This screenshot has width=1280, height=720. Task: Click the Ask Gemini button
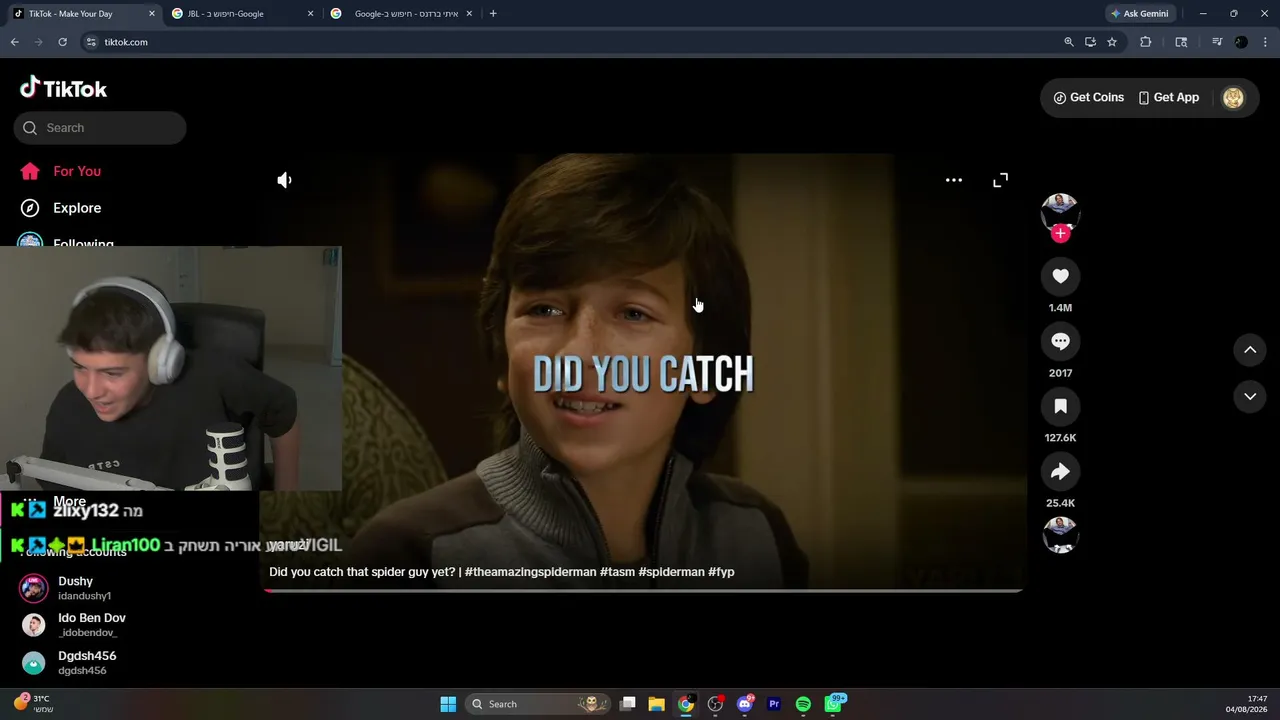point(1140,14)
